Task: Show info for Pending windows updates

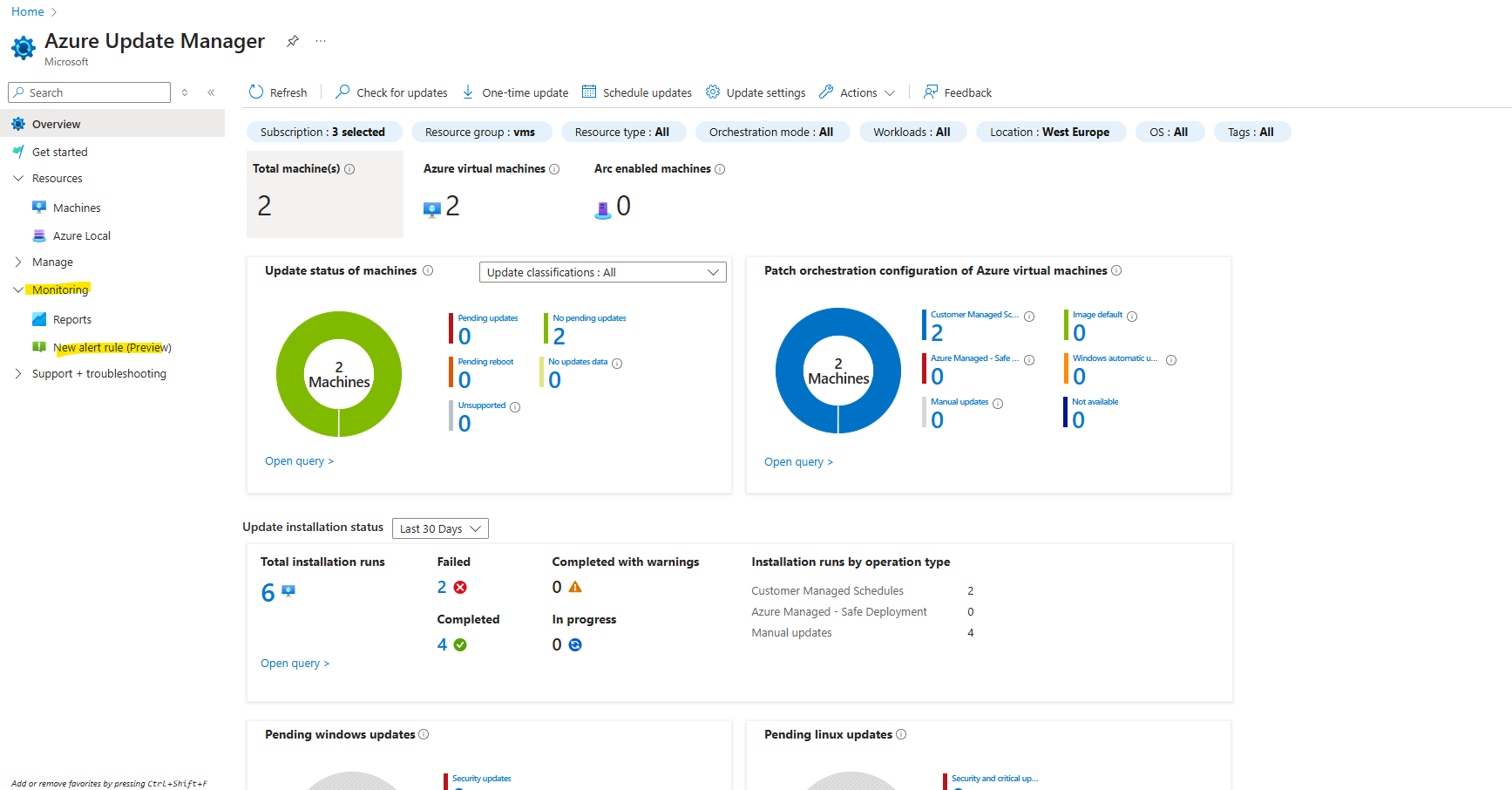Action: (424, 734)
